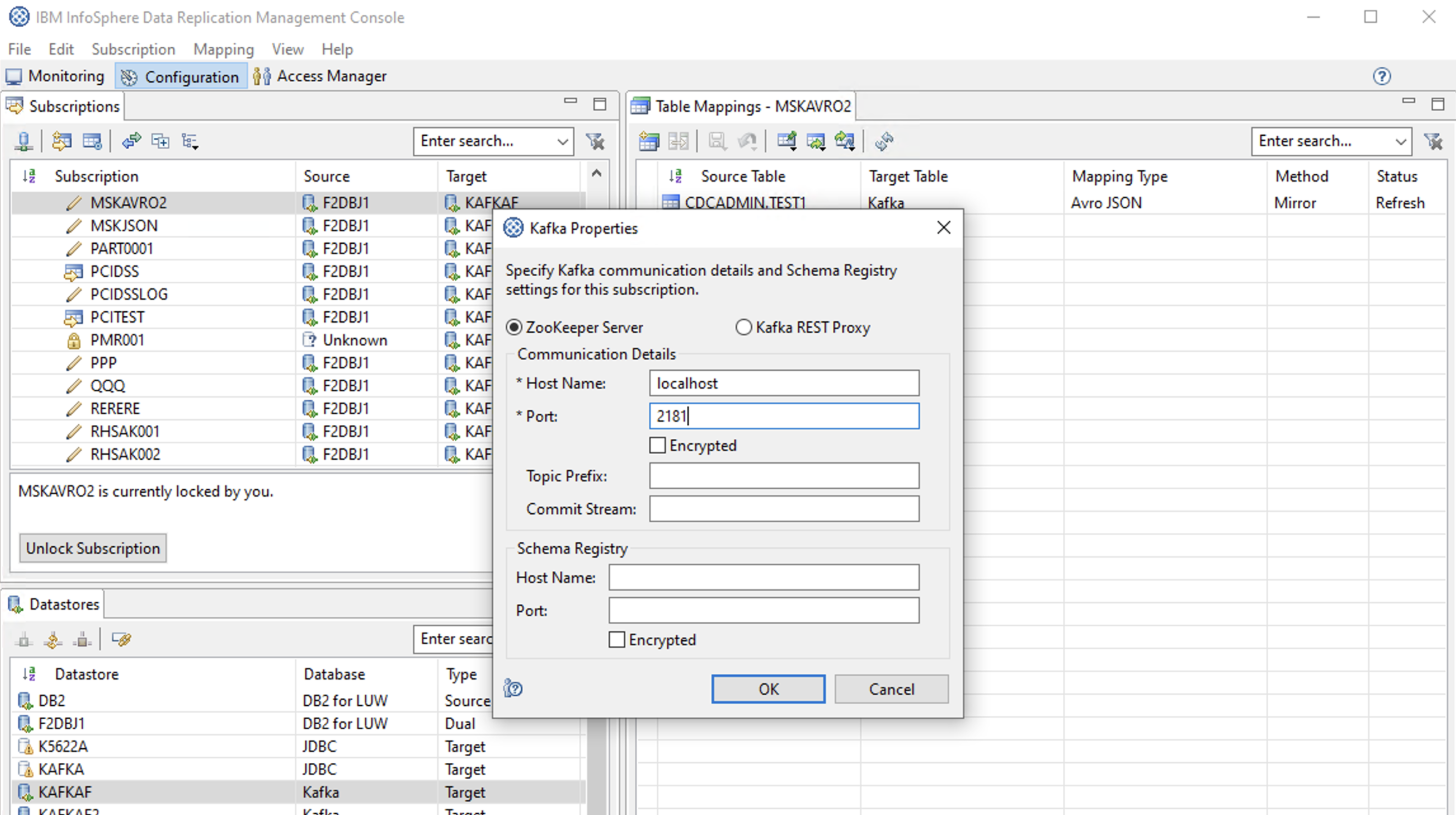
Task: Click the clear filter icon in Table Mappings panel
Action: (x=1433, y=141)
